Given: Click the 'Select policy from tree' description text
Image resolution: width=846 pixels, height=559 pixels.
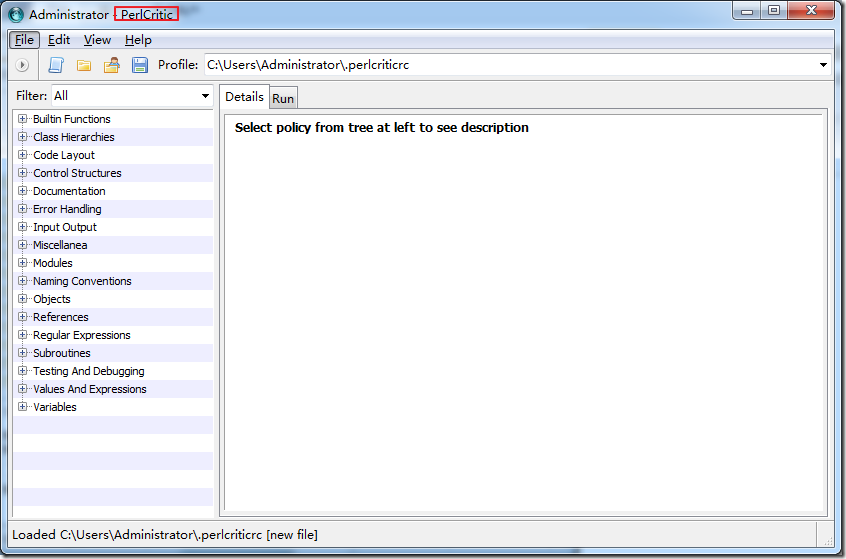Looking at the screenshot, I should coord(381,128).
